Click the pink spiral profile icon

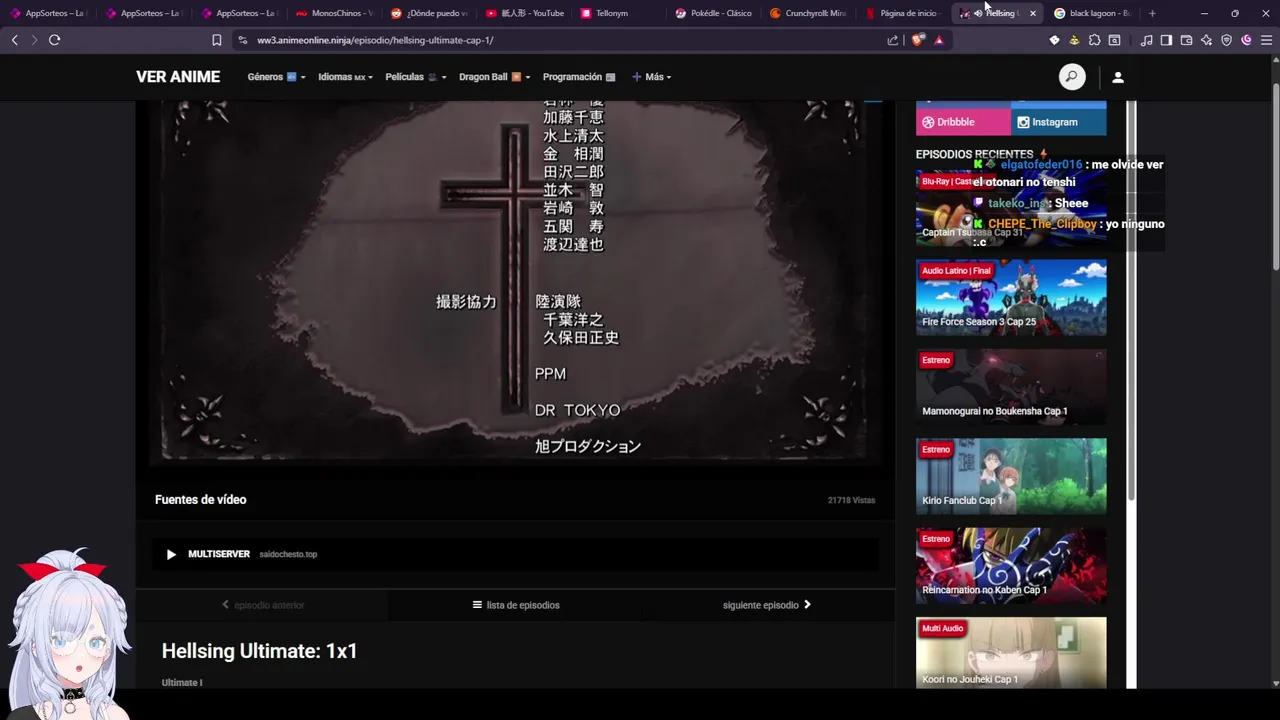point(1246,40)
